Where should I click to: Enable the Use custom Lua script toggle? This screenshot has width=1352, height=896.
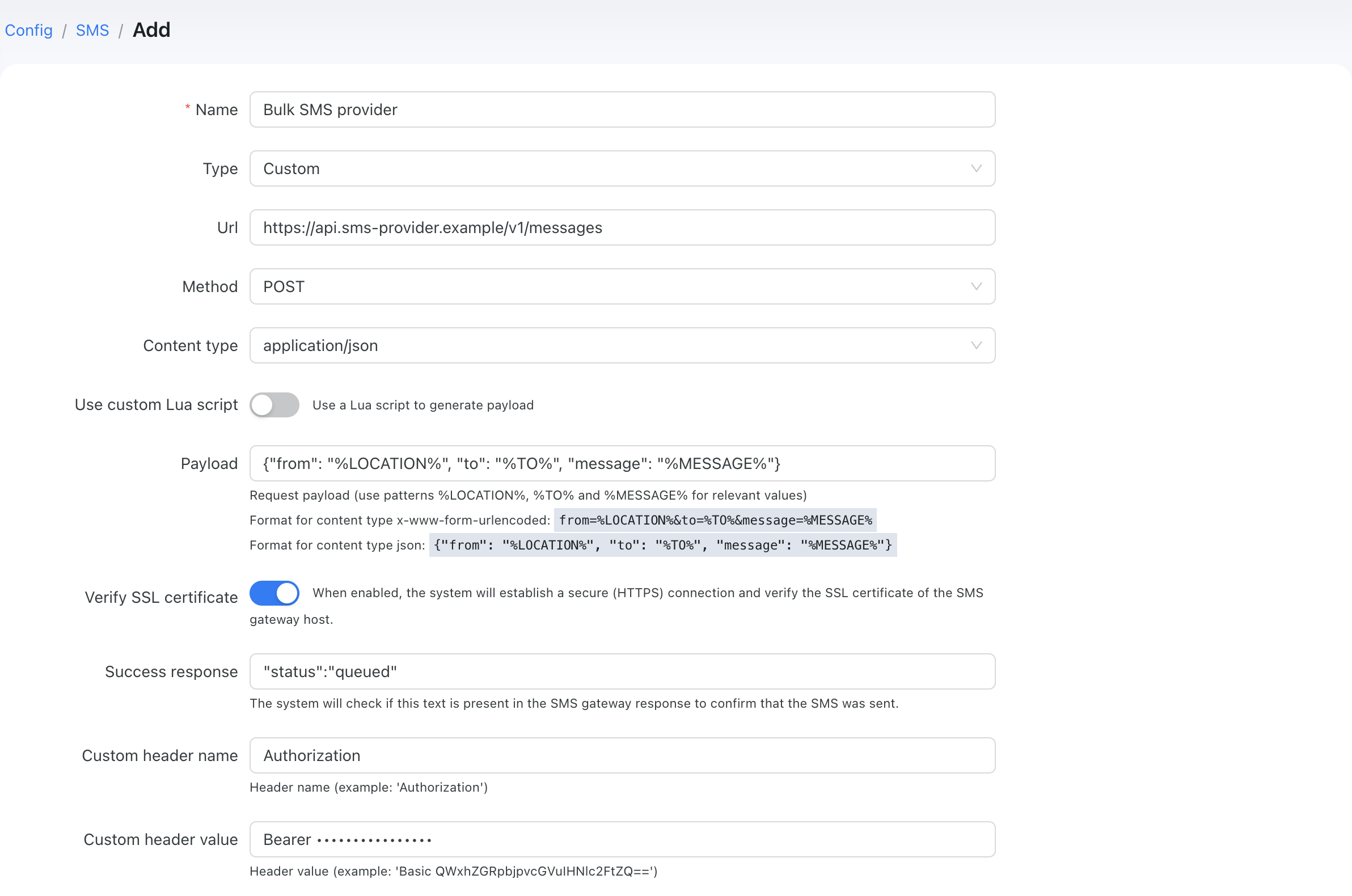tap(274, 405)
